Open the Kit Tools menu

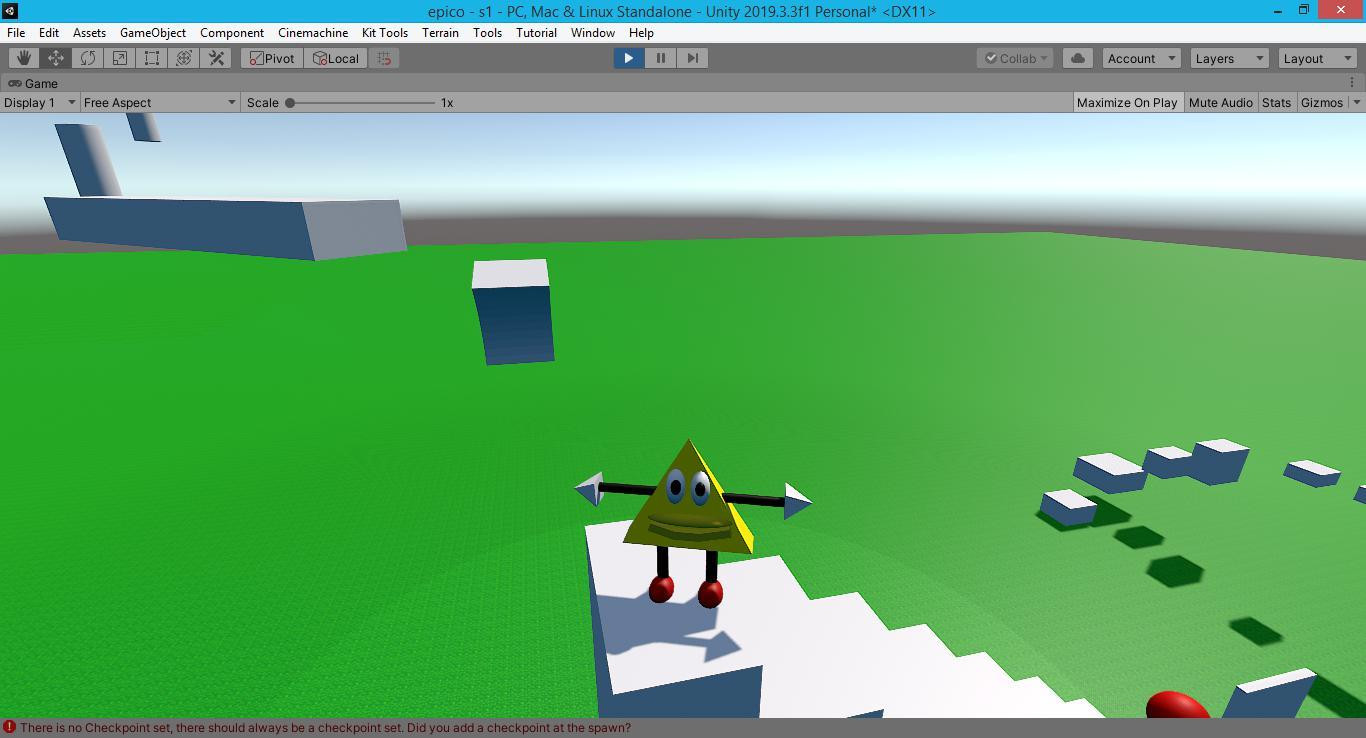point(385,32)
